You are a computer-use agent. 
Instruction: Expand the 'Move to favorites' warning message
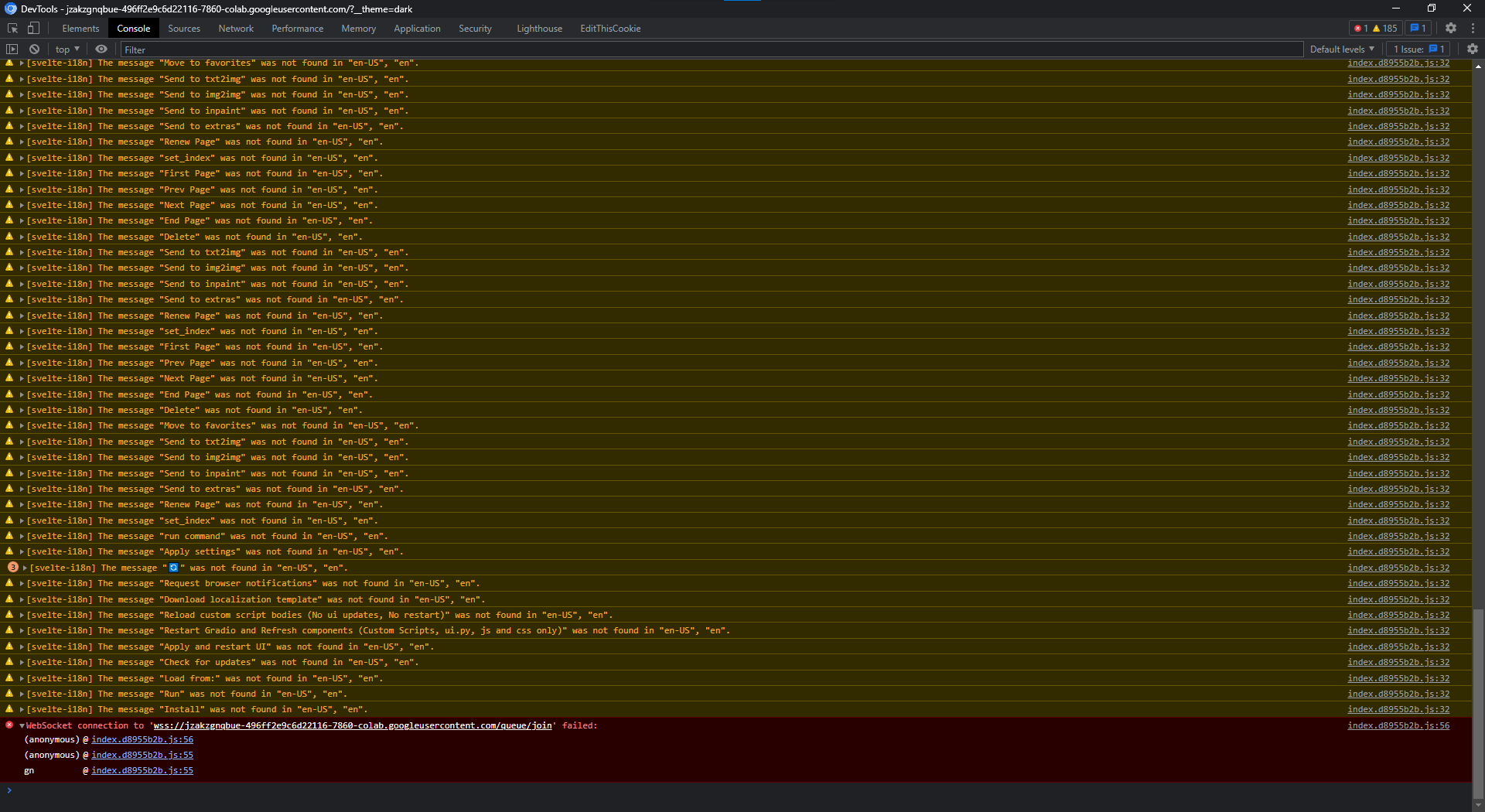[20, 63]
